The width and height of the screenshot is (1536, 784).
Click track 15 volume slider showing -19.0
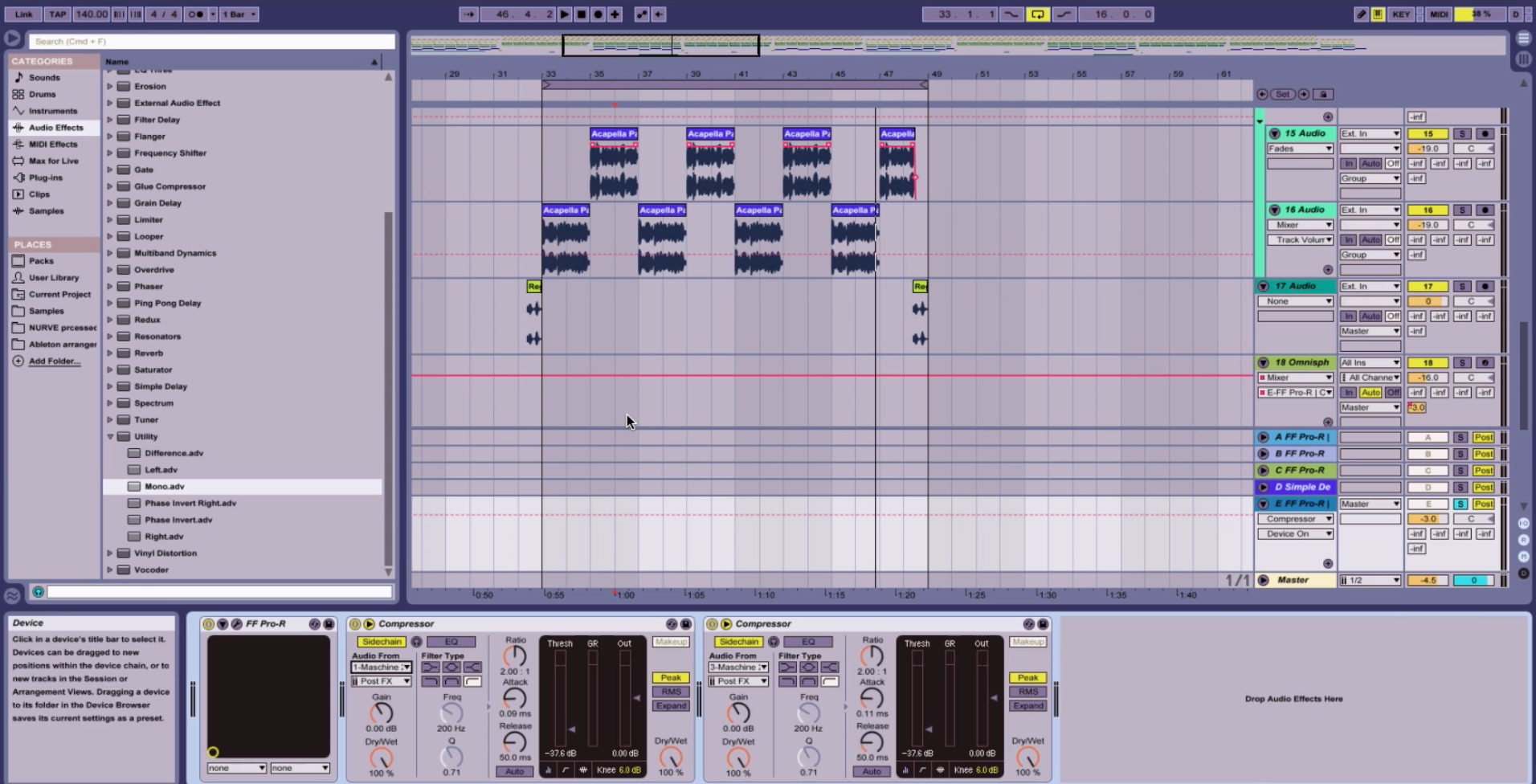[x=1428, y=149]
